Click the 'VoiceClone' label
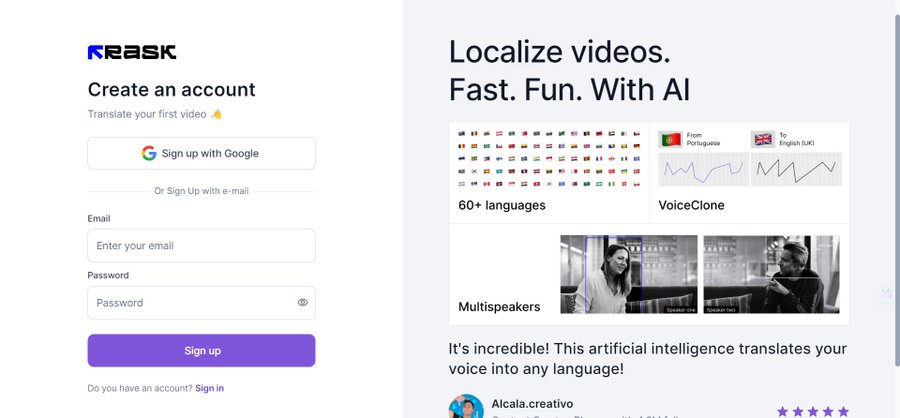Viewport: 900px width, 418px height. [691, 205]
